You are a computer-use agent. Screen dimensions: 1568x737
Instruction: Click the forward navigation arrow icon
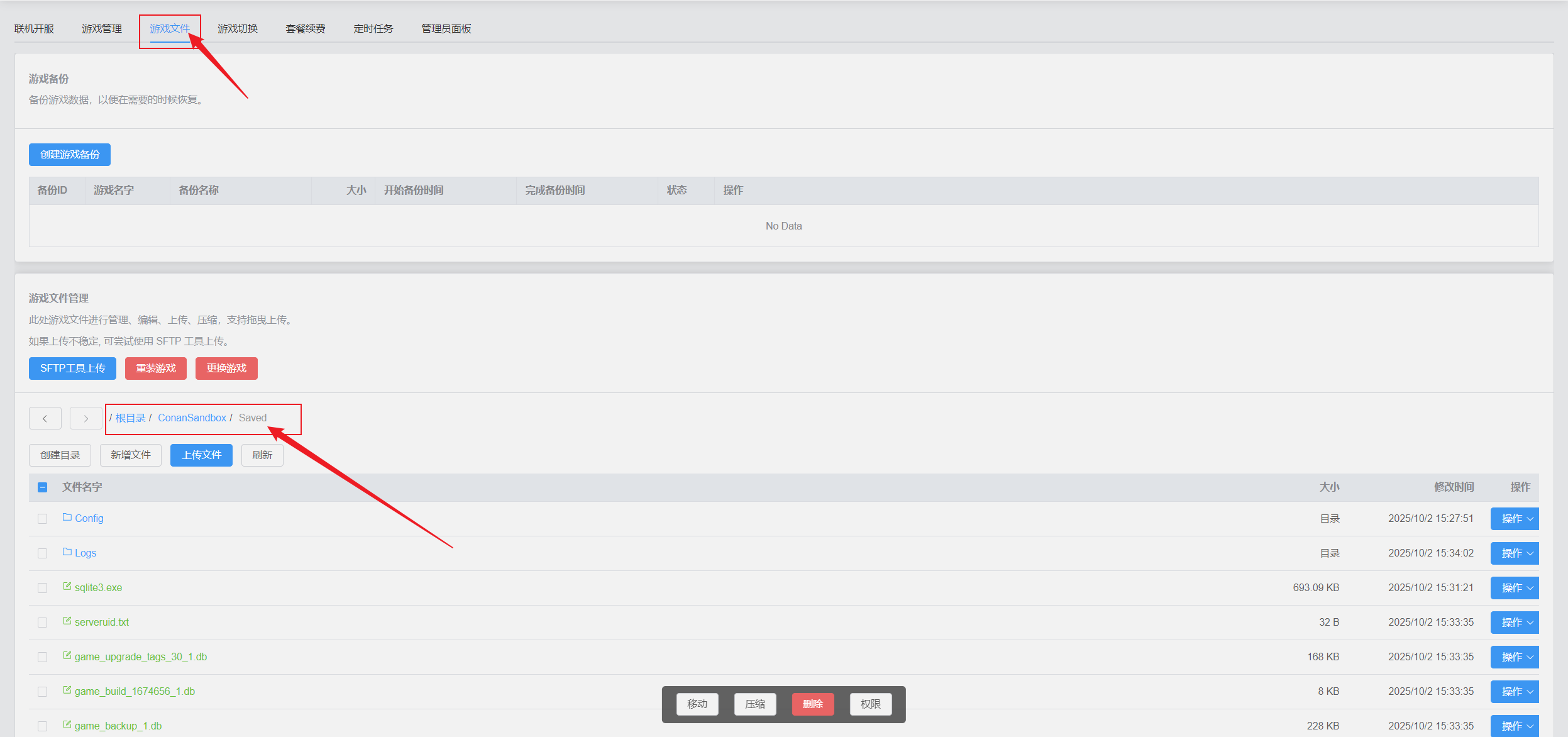pyautogui.click(x=86, y=418)
